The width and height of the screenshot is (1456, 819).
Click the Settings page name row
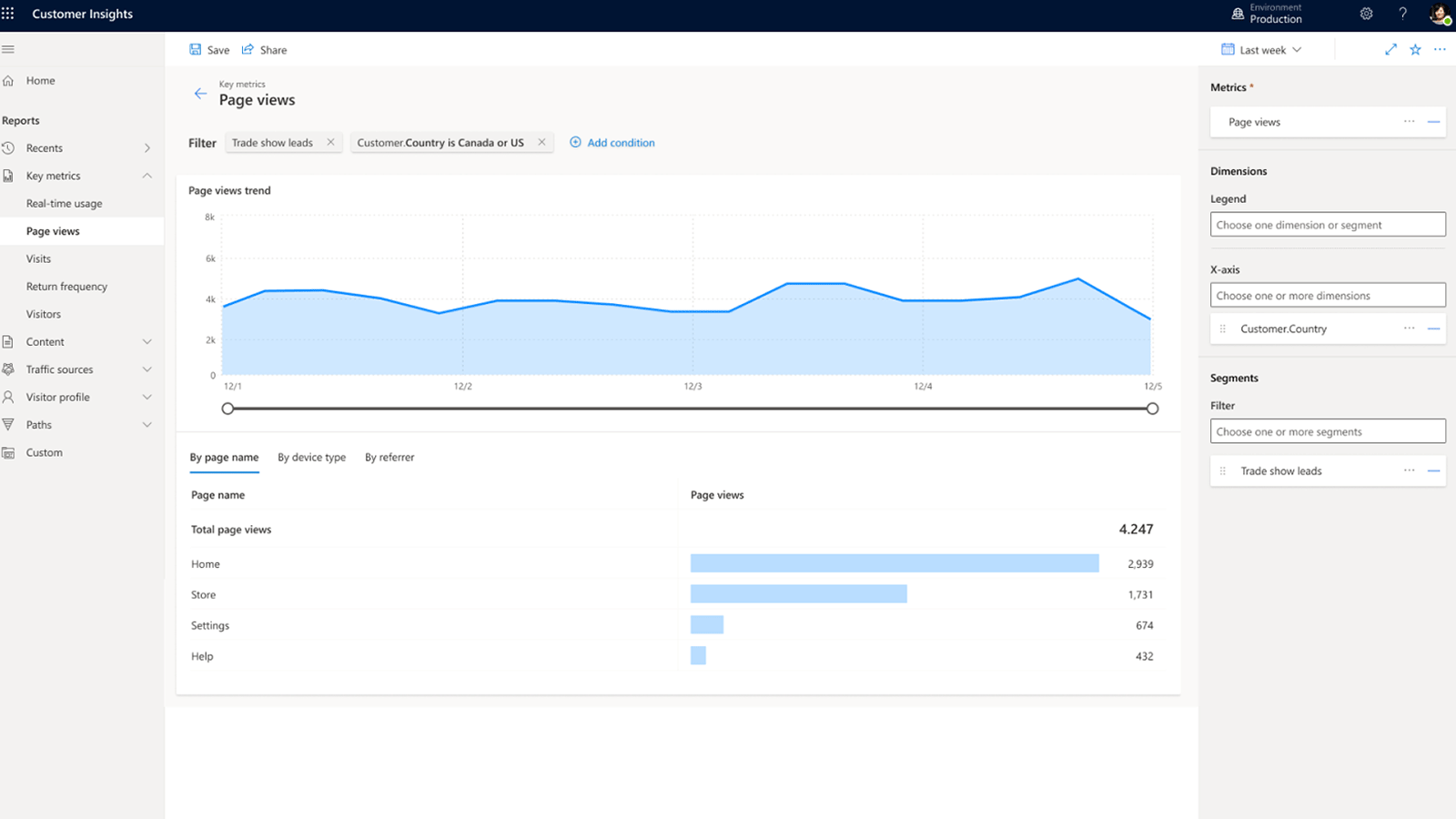point(672,625)
